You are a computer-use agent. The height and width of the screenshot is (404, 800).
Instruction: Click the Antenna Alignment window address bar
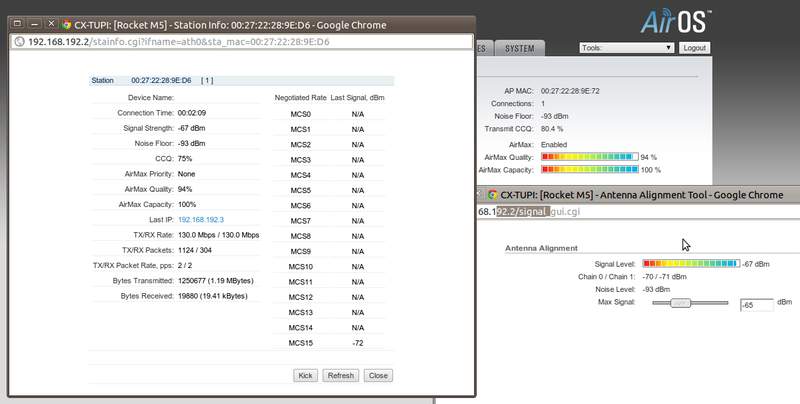point(638,211)
